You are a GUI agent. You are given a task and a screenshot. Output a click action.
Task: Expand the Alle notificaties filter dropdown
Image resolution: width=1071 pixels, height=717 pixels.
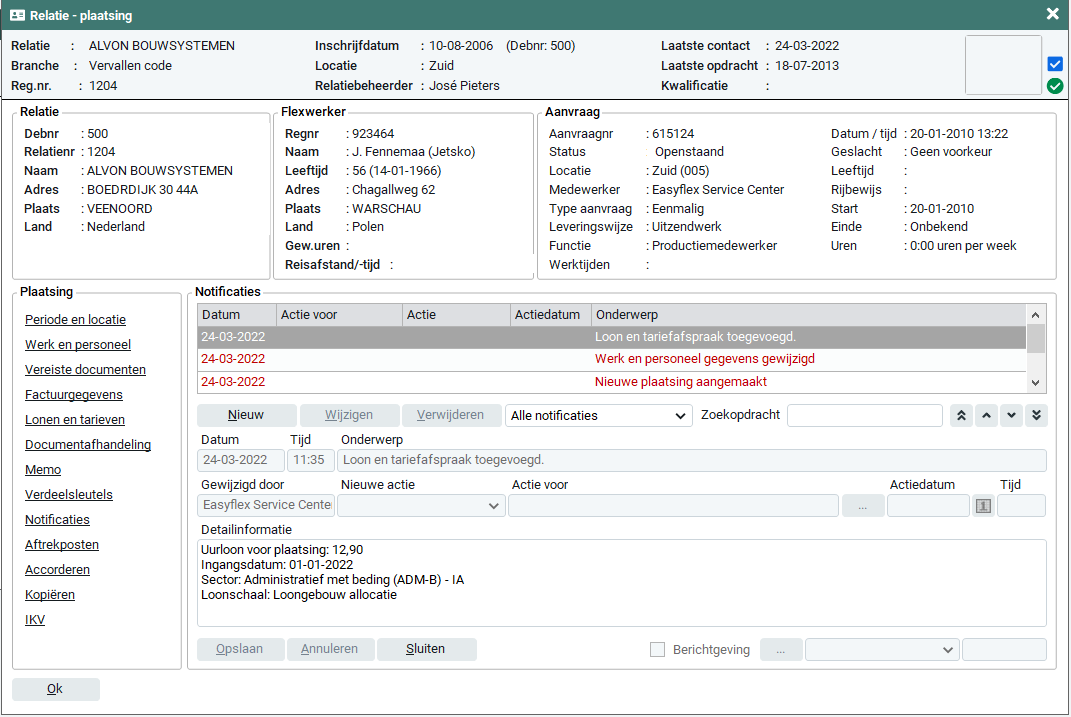pos(599,416)
